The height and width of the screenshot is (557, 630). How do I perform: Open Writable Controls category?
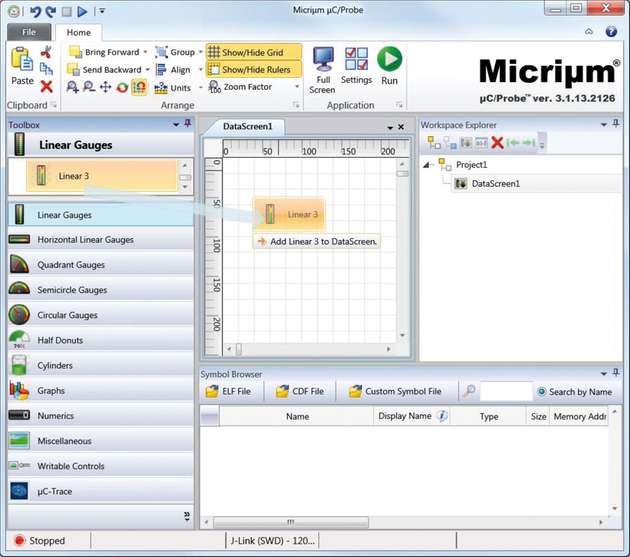[x=100, y=466]
